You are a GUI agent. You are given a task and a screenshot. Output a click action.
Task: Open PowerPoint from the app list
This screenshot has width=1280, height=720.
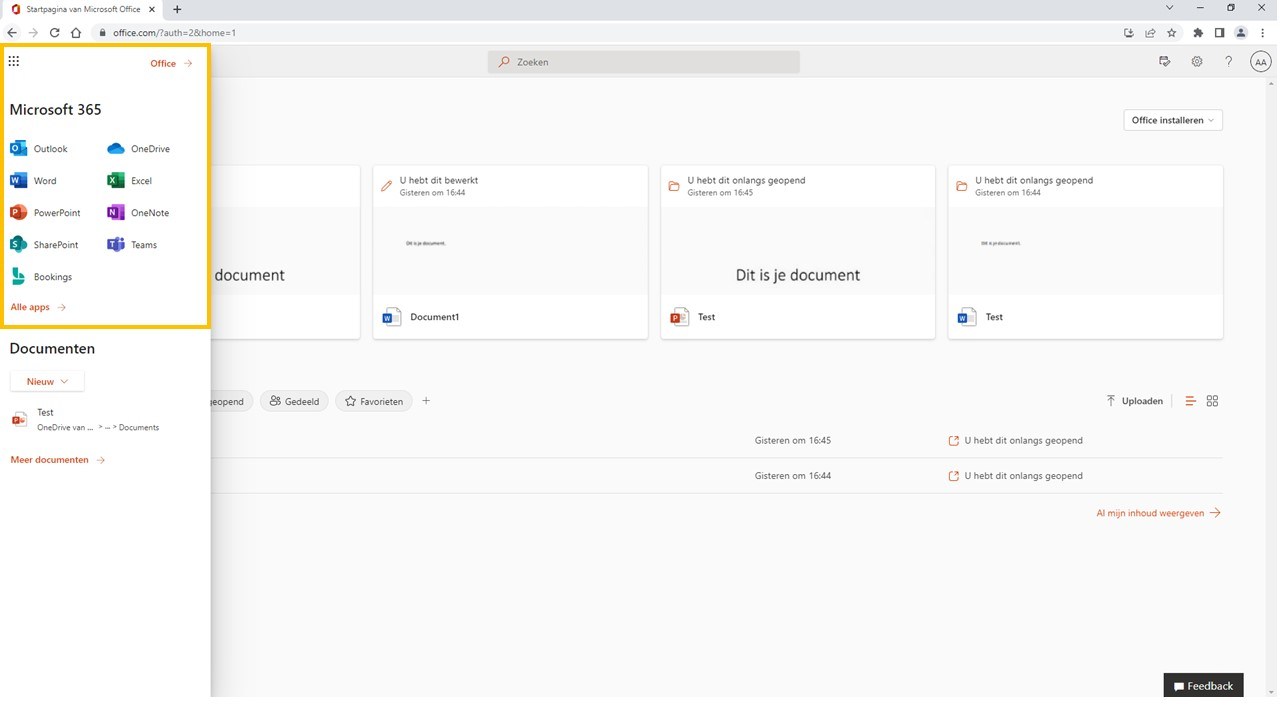coord(45,213)
